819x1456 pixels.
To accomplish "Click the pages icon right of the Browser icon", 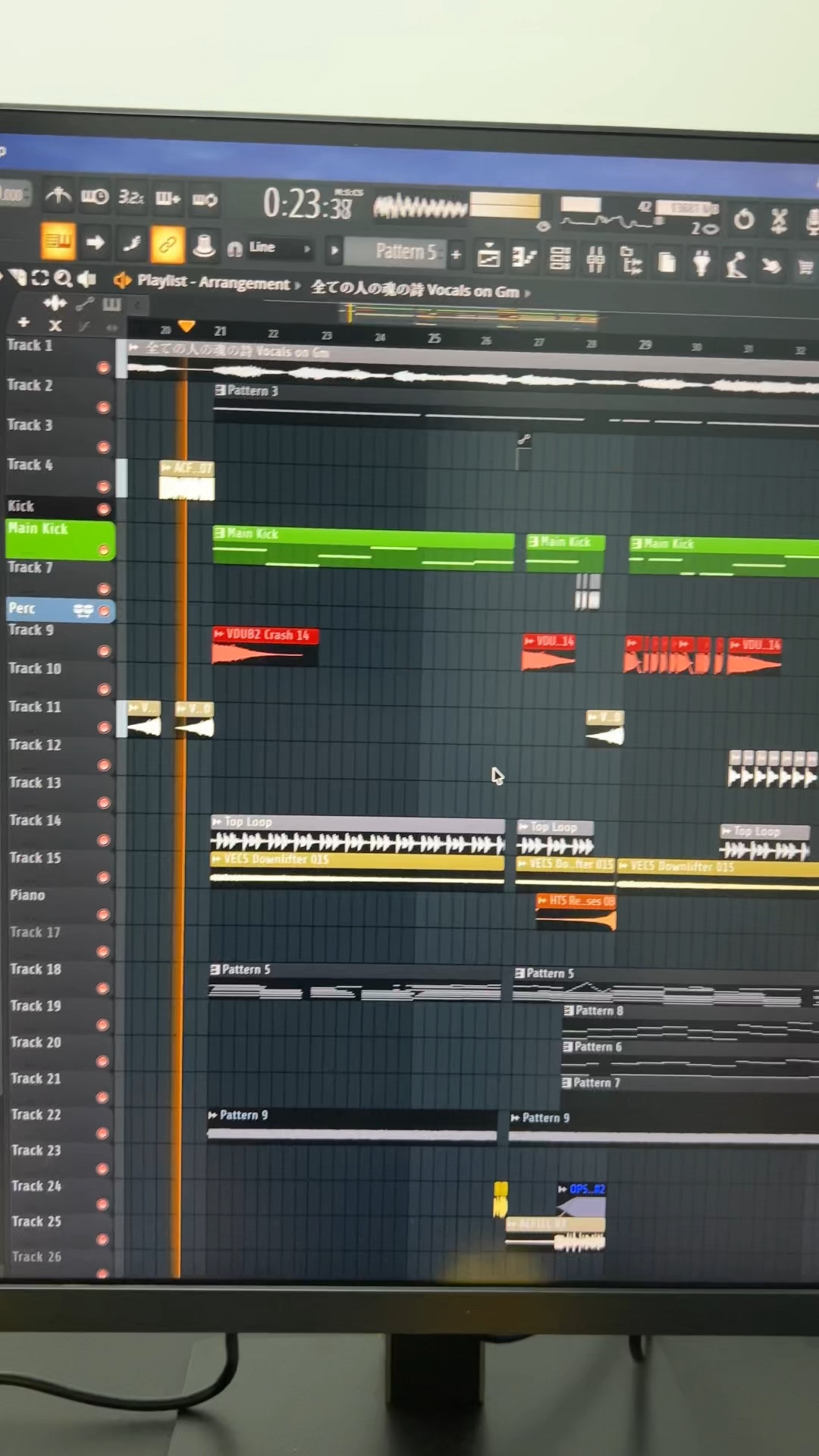I will pos(667,262).
